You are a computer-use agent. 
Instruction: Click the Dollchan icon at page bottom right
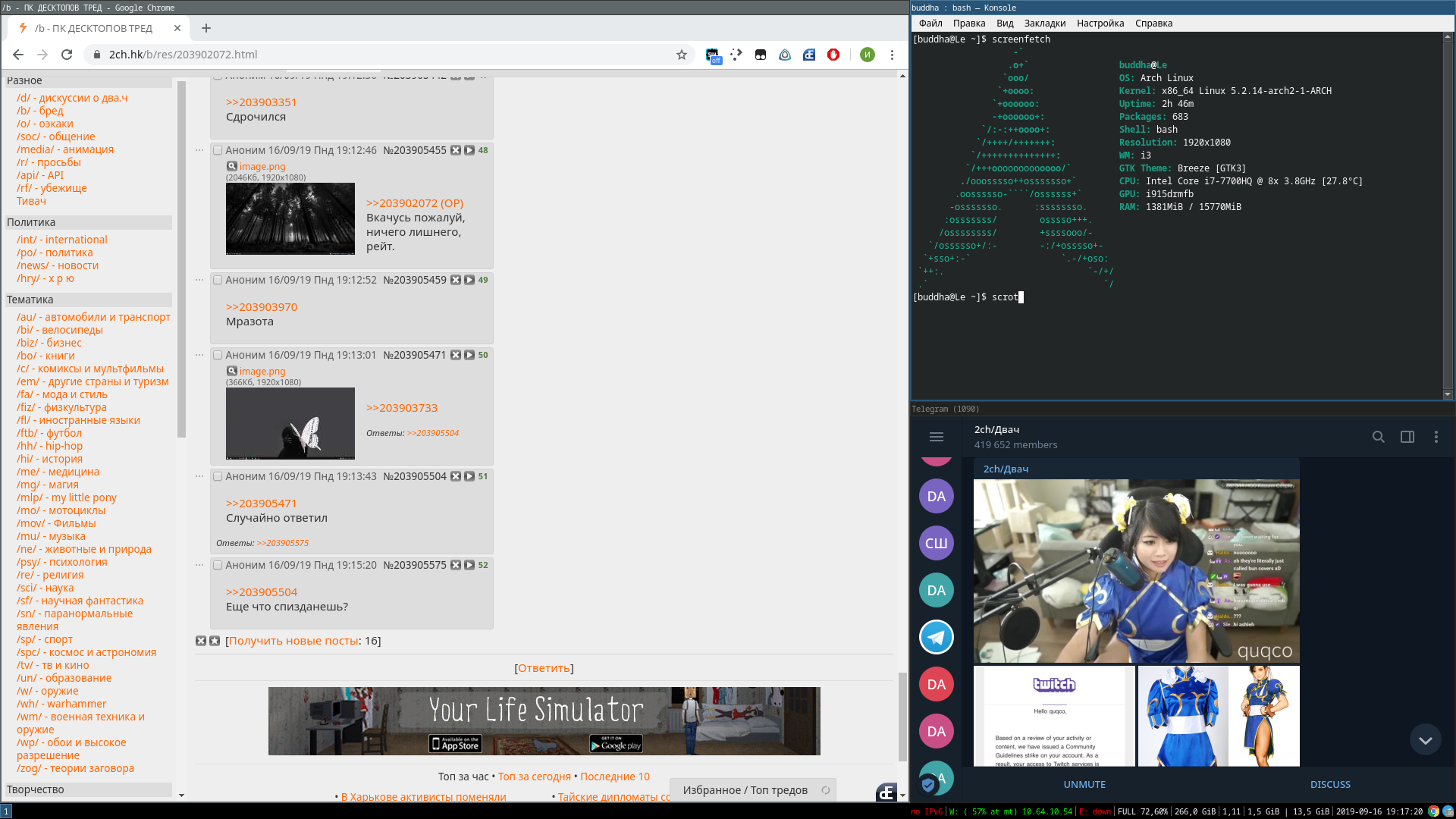(x=886, y=792)
